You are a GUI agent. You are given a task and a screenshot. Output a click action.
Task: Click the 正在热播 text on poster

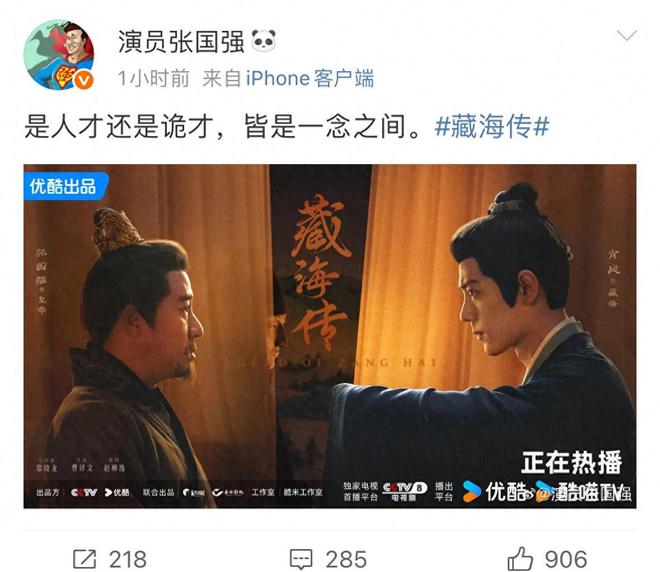572,463
